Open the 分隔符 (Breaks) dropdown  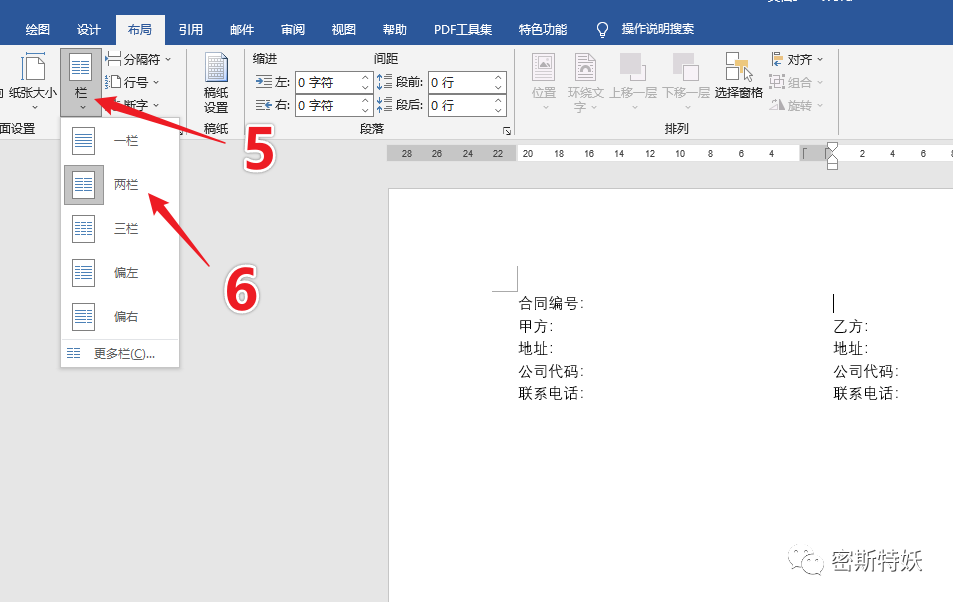139,59
